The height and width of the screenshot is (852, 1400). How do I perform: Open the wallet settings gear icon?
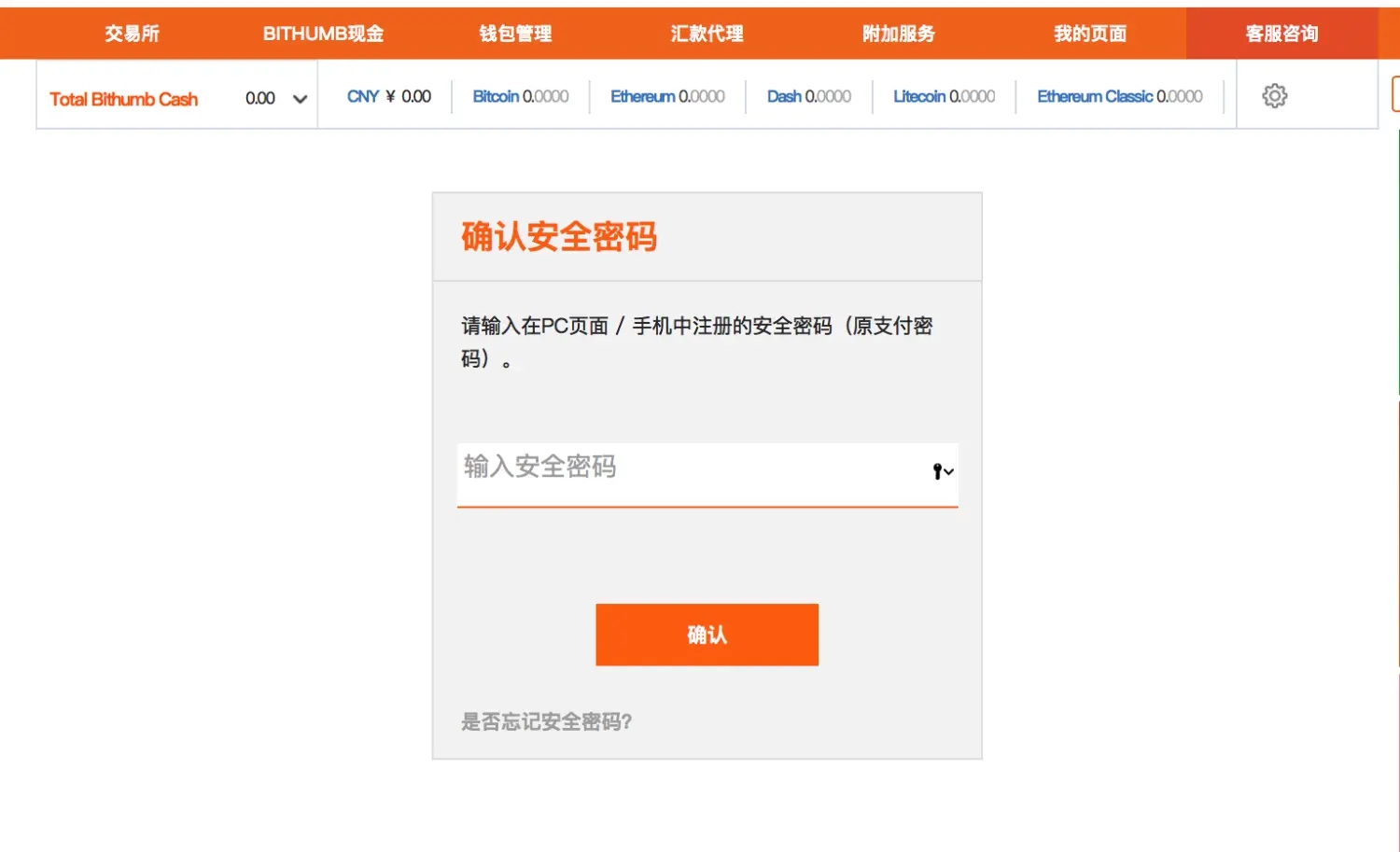tap(1273, 95)
